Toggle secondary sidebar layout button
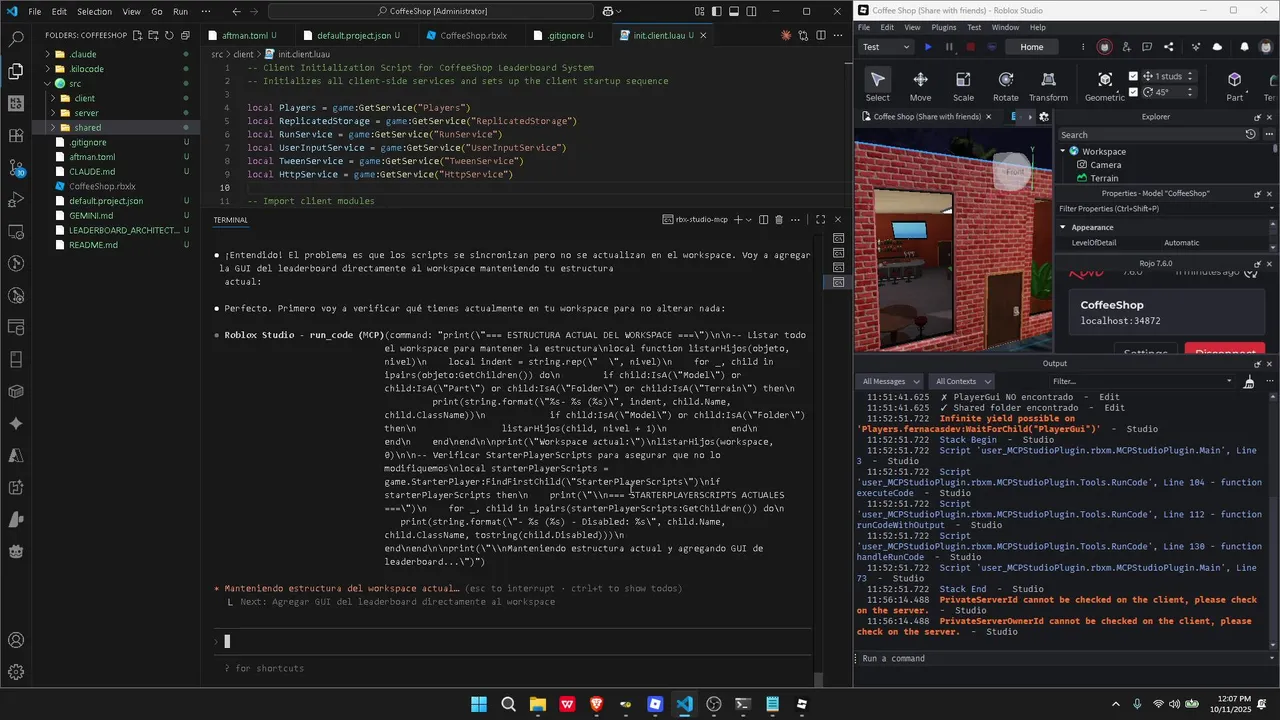1280x720 pixels. 752,11
